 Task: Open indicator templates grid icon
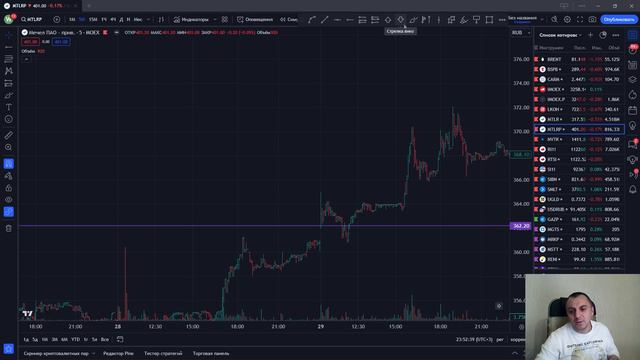(x=224, y=20)
